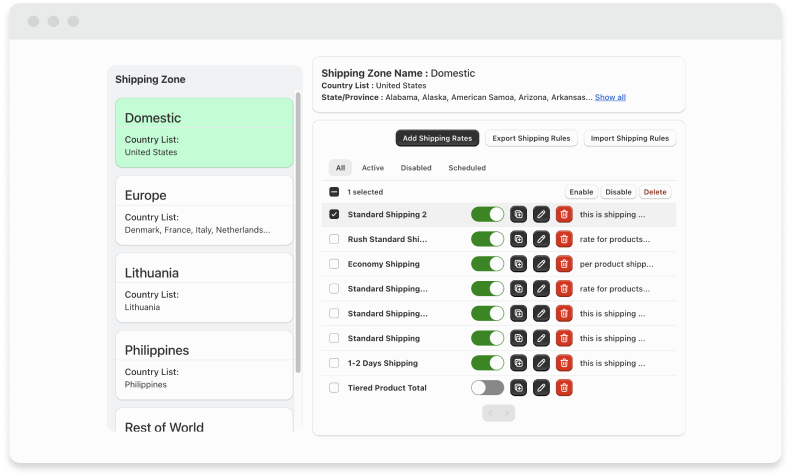788x476 pixels.
Task: Duplicate the Standard Shipping 2 rate
Action: click(x=518, y=214)
